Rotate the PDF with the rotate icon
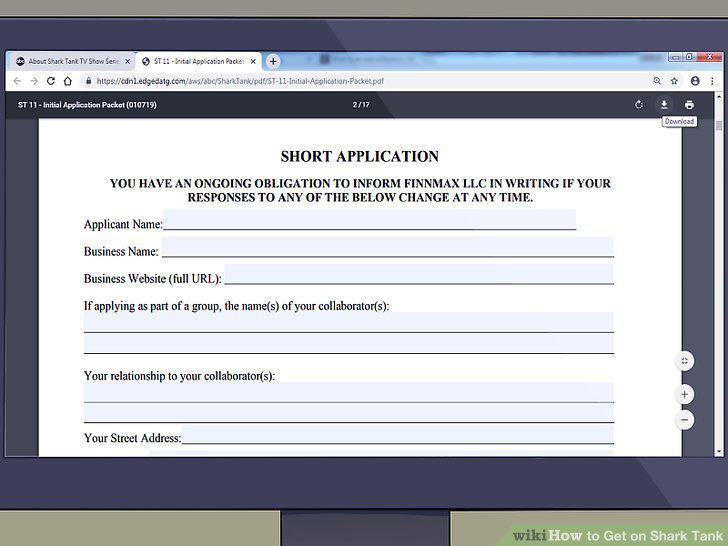Image resolution: width=728 pixels, height=546 pixels. pos(639,104)
